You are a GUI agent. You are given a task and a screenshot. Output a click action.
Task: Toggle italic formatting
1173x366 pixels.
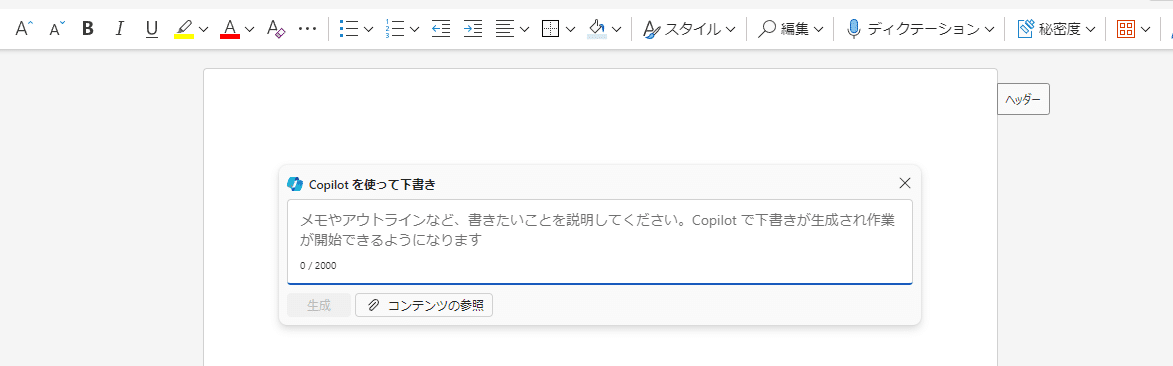pos(120,29)
